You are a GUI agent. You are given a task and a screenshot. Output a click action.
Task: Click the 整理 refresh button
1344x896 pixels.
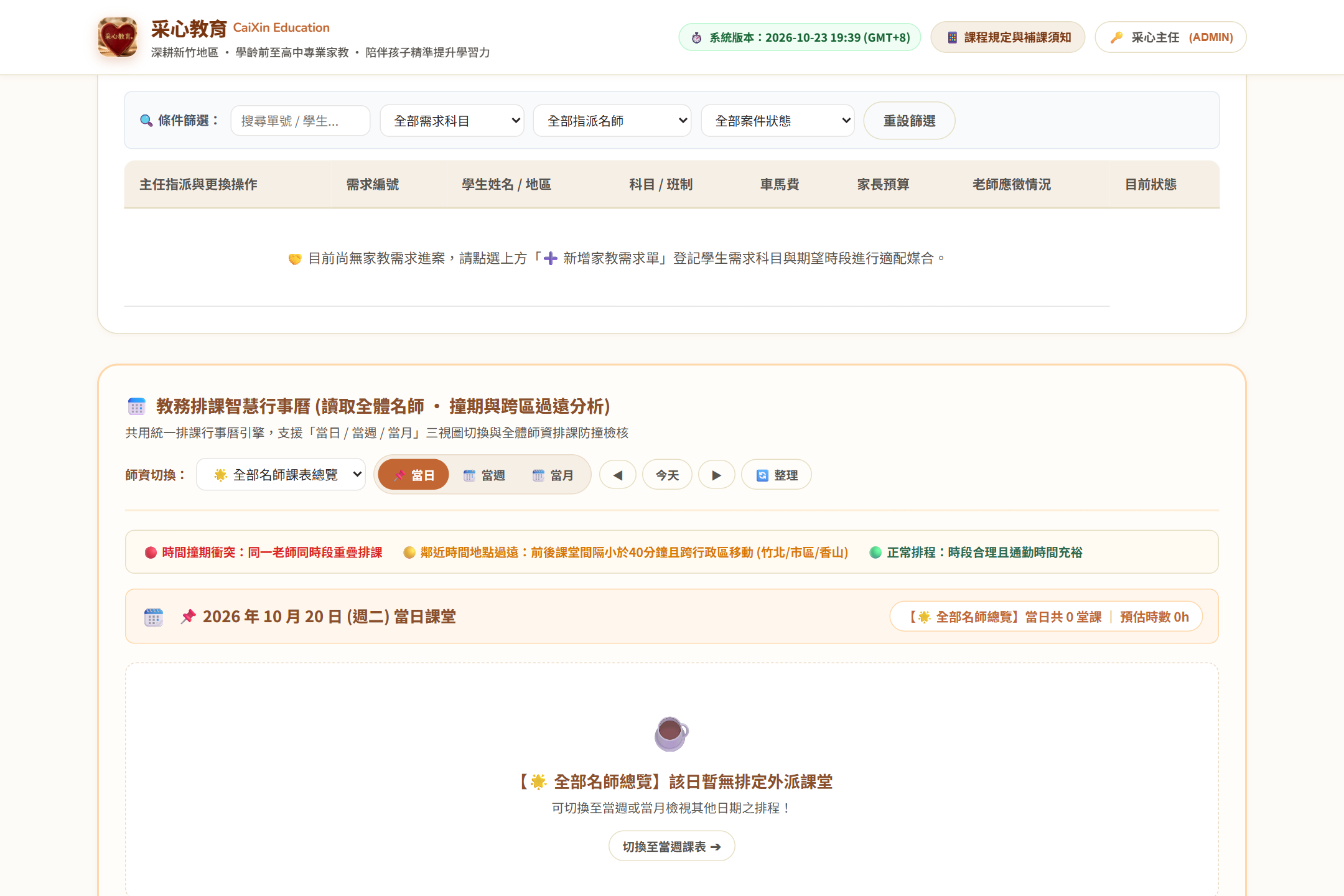tap(777, 475)
